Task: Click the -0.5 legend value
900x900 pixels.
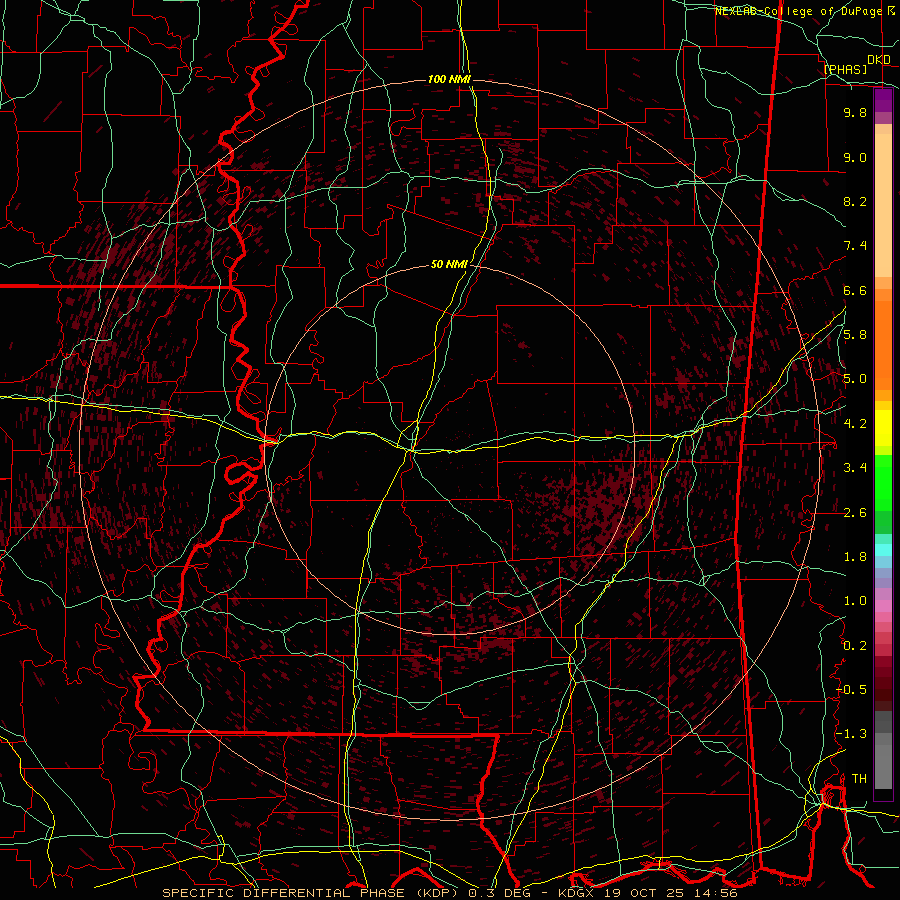Action: pyautogui.click(x=852, y=689)
